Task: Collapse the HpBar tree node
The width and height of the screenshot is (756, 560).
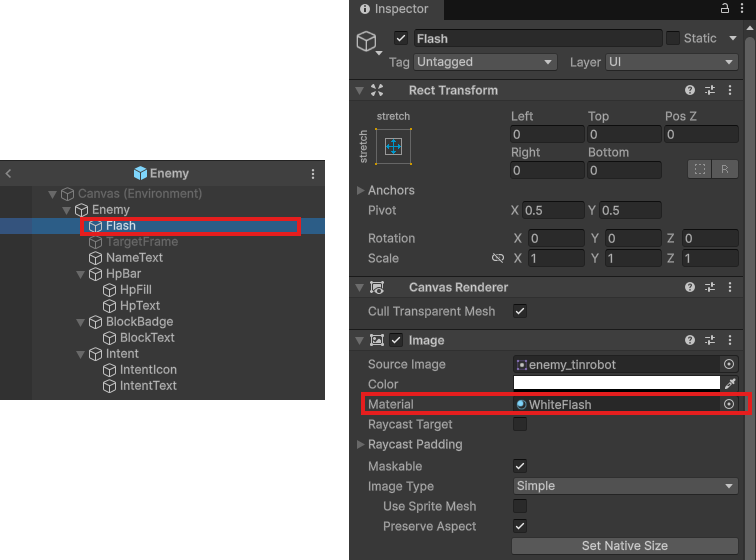Action: pyautogui.click(x=81, y=274)
